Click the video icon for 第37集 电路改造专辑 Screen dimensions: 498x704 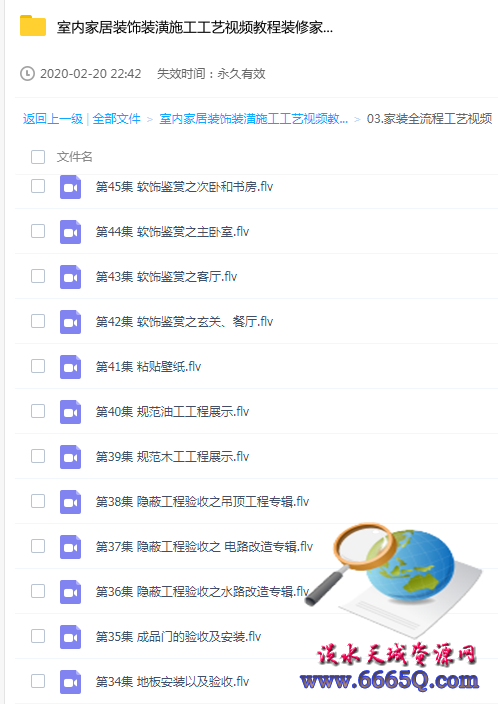[x=71, y=546]
